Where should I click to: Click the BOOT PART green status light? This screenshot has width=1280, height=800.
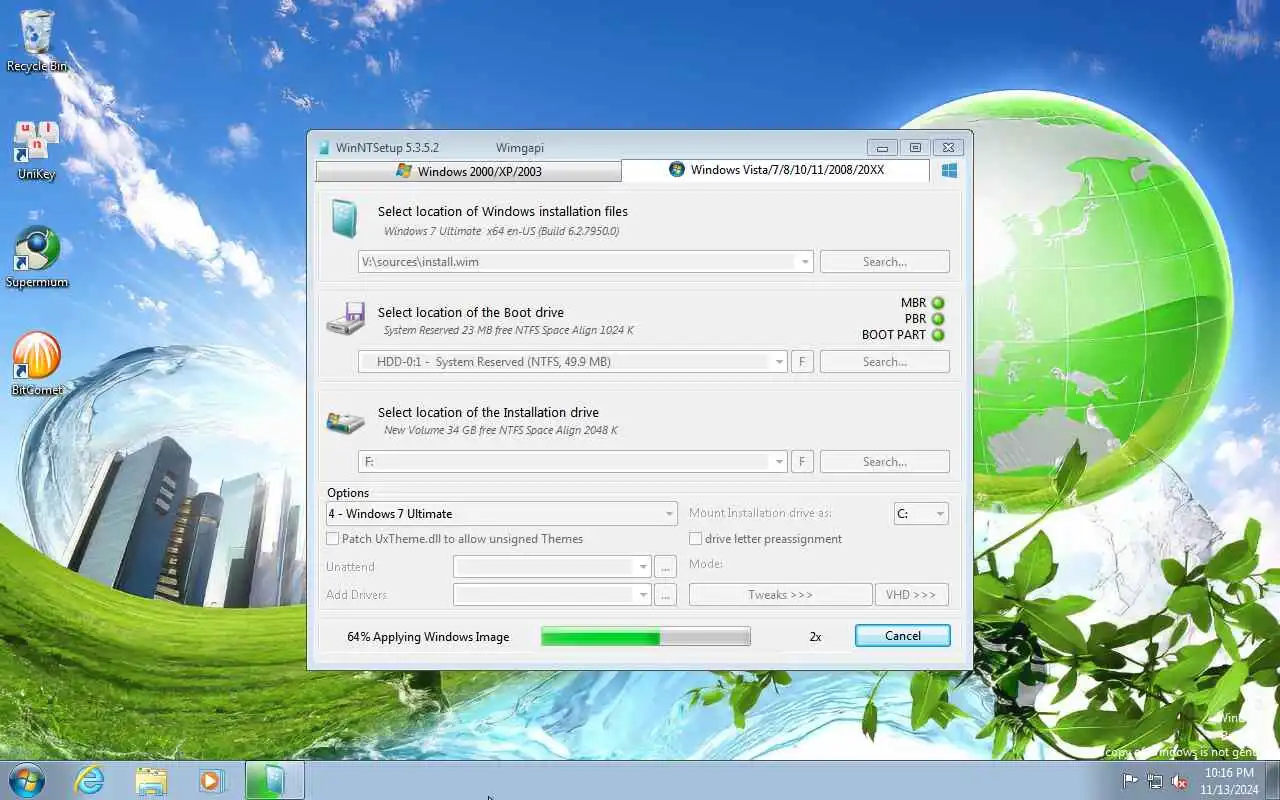(938, 335)
